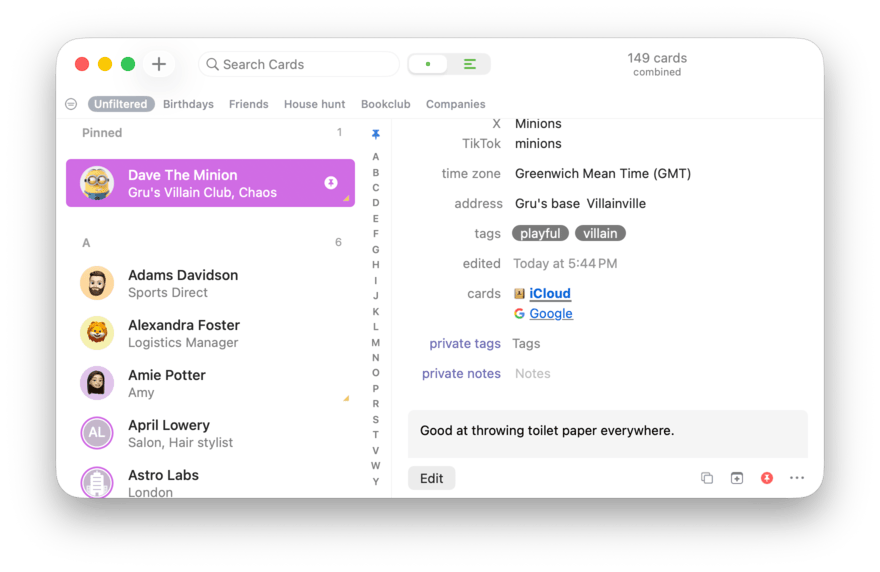Open the Google card link
Image resolution: width=880 pixels, height=572 pixels.
[x=551, y=313]
